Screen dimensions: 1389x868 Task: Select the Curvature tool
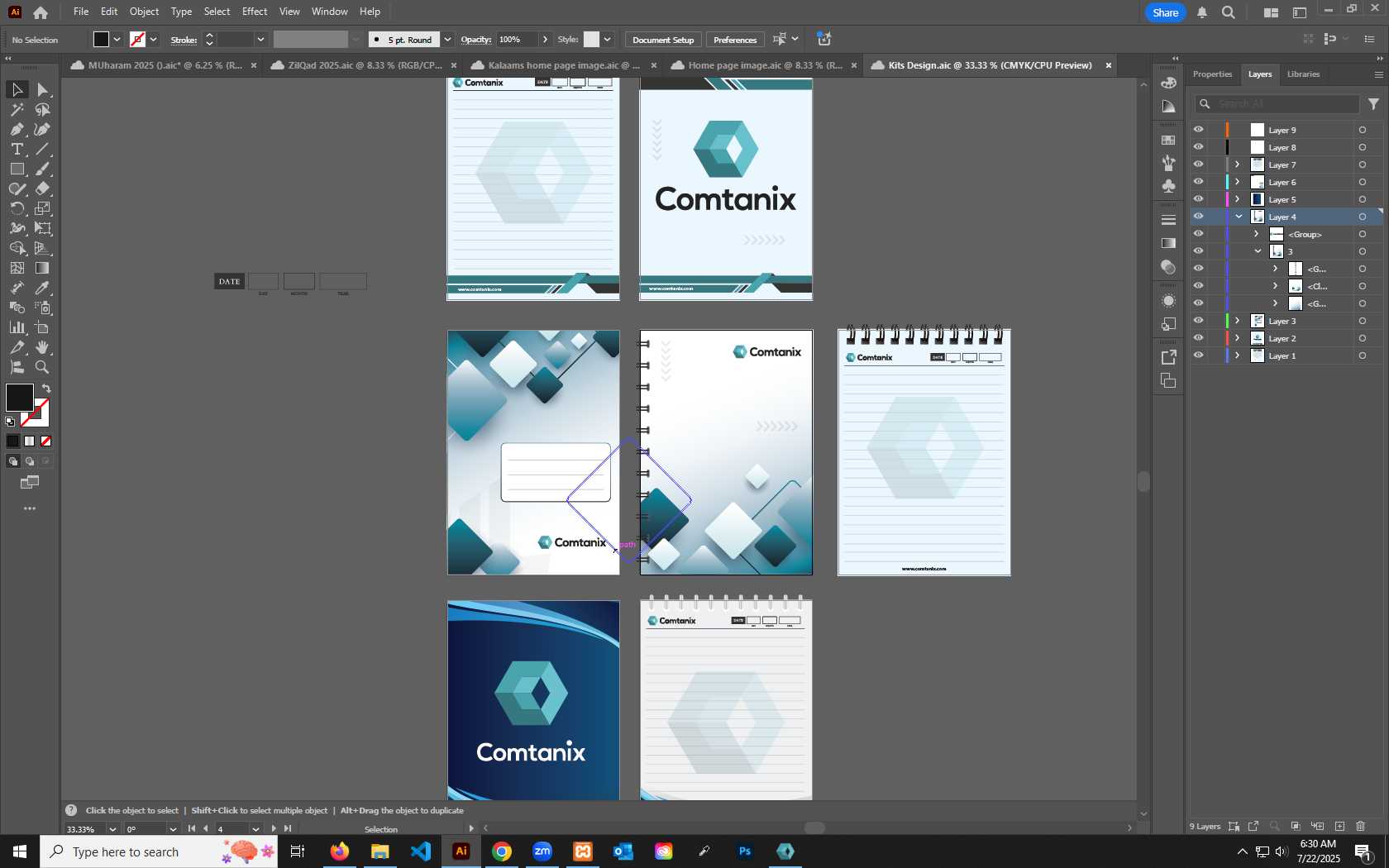(x=43, y=129)
